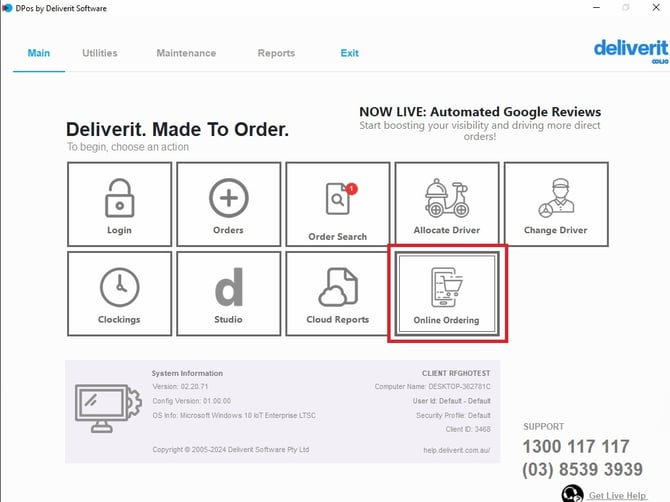670x502 pixels.
Task: Click the Exit tab
Action: [350, 53]
